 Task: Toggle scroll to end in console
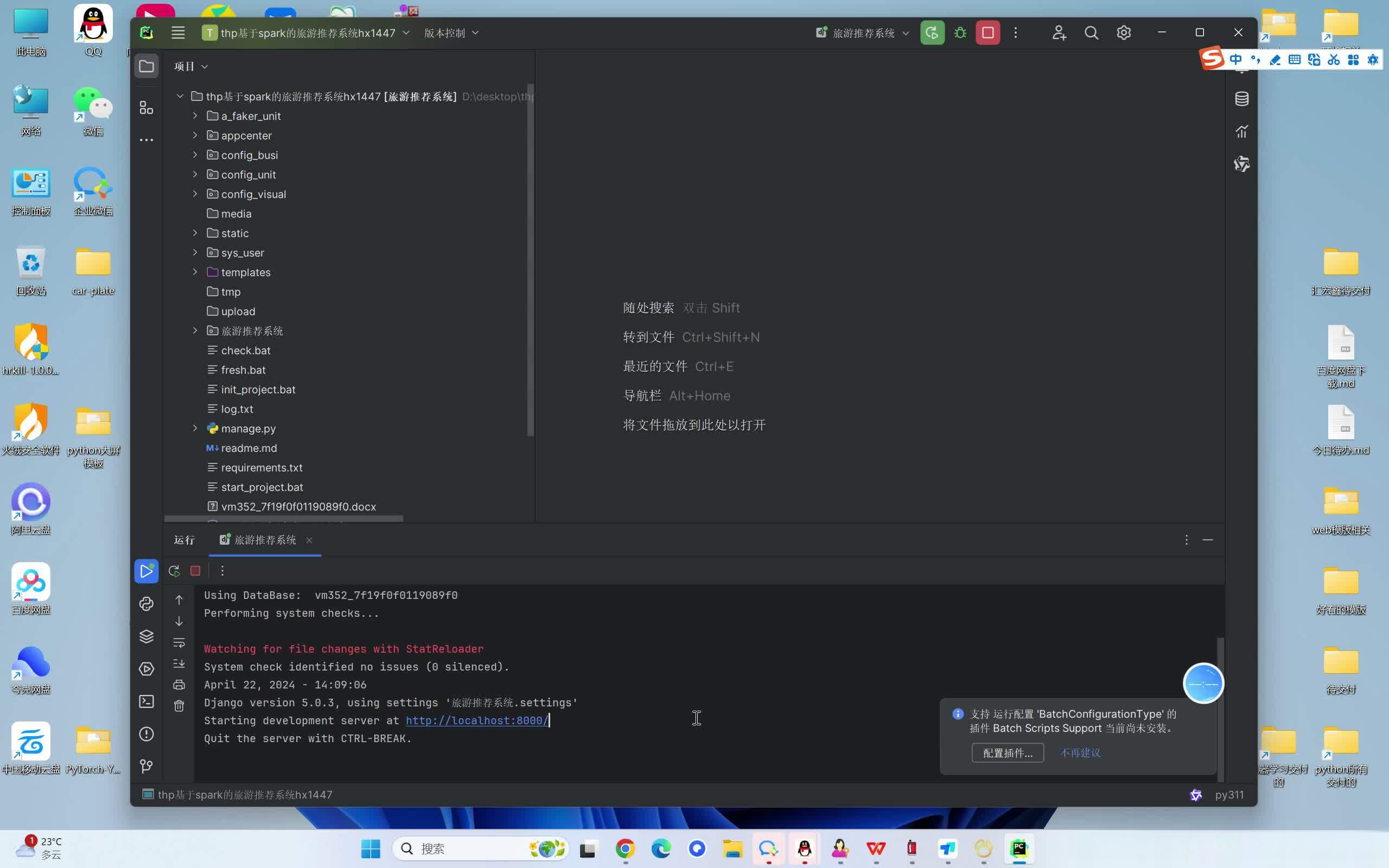tap(179, 663)
